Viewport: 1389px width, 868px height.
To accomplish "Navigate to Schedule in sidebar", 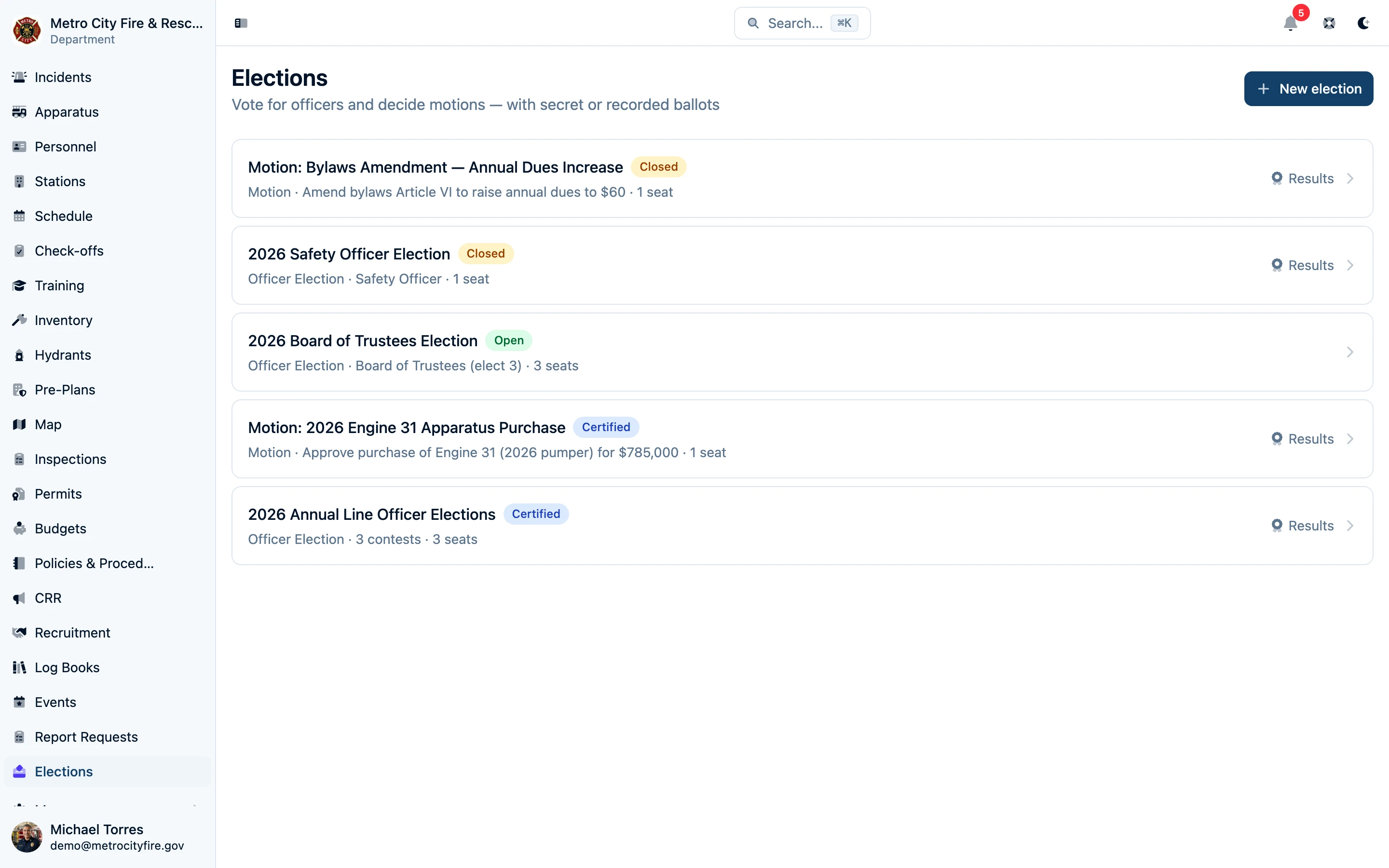I will tap(108, 216).
